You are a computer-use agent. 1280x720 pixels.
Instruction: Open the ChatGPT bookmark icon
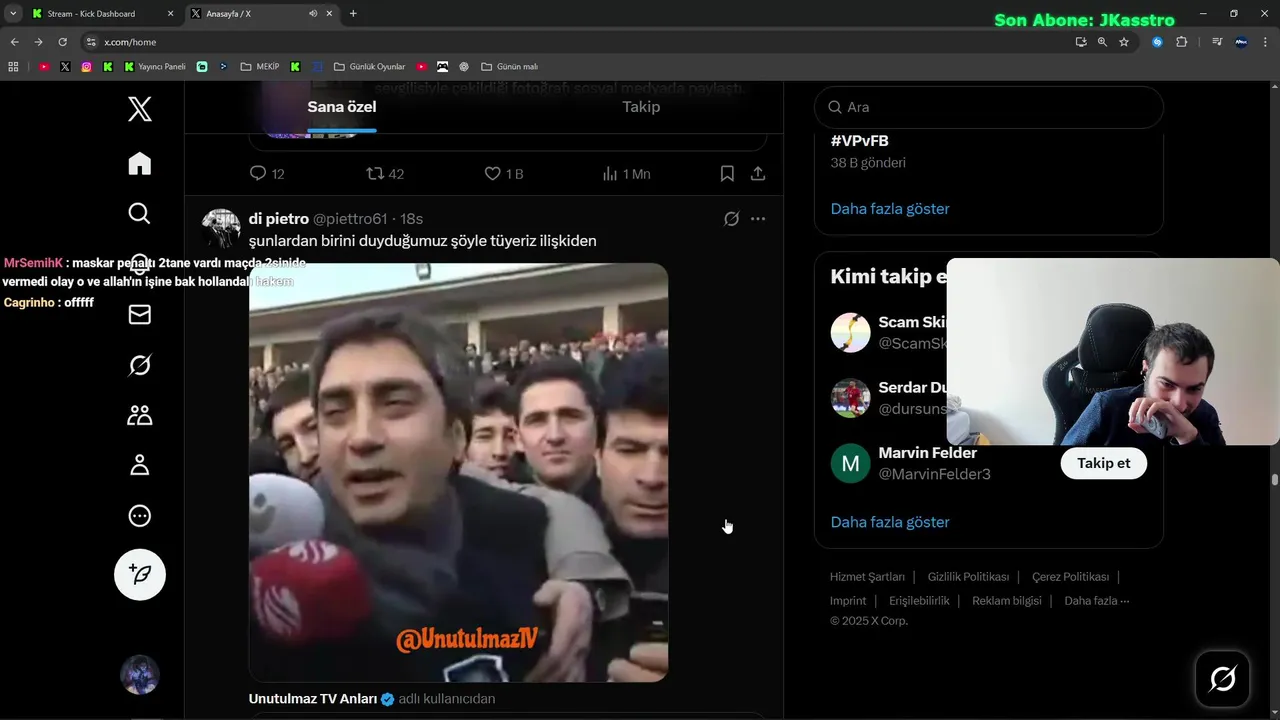pos(464,67)
